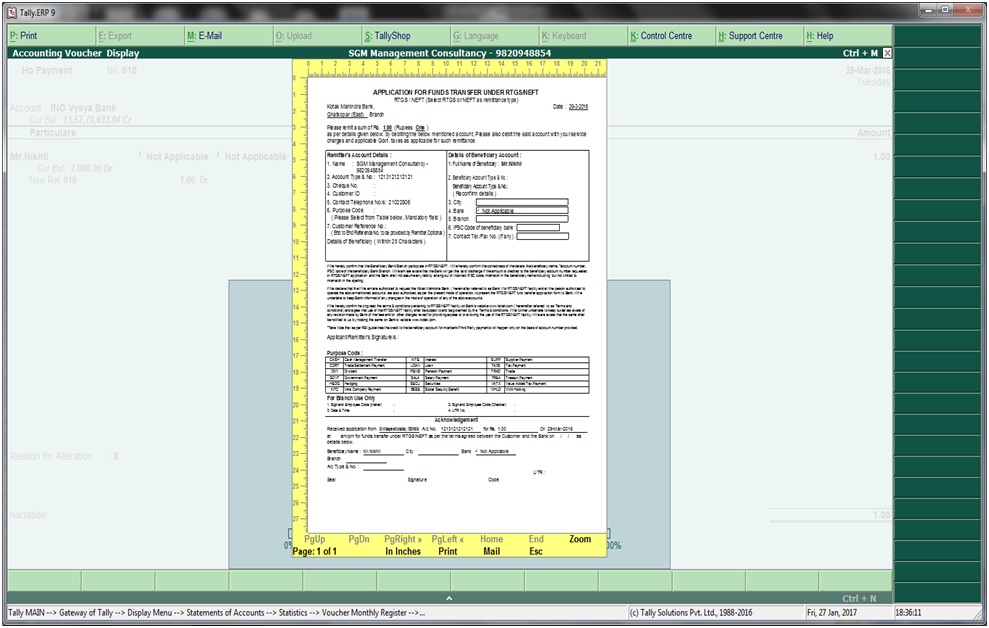Close the voucher display with the X icon
989x628 pixels.
click(x=887, y=53)
